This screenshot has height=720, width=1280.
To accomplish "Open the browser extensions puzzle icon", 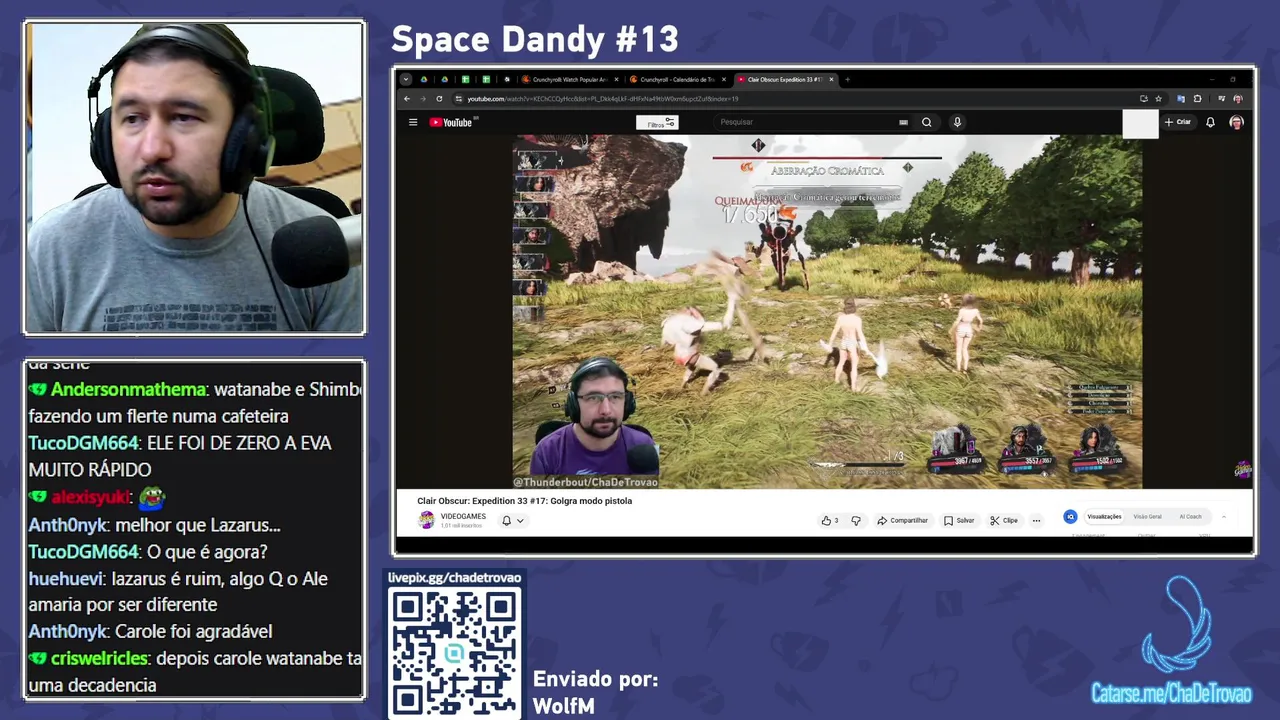I will (x=1197, y=99).
